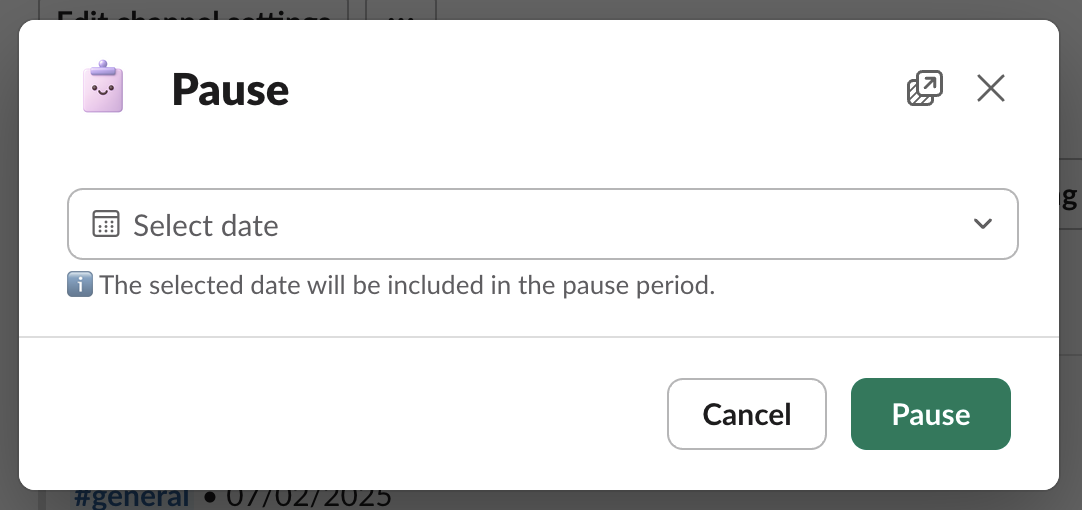
Task: Click the divider line above footer buttons
Action: click(x=540, y=337)
